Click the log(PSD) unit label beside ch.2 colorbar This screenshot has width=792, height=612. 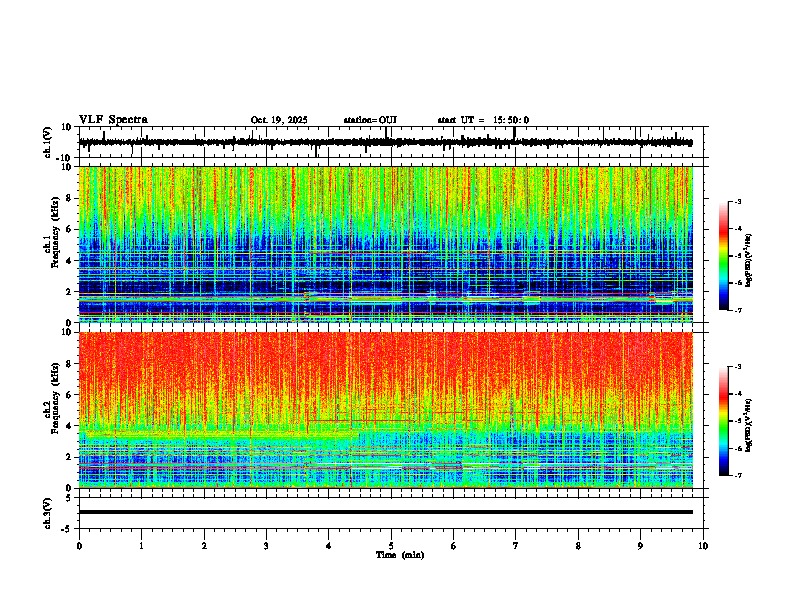749,425
